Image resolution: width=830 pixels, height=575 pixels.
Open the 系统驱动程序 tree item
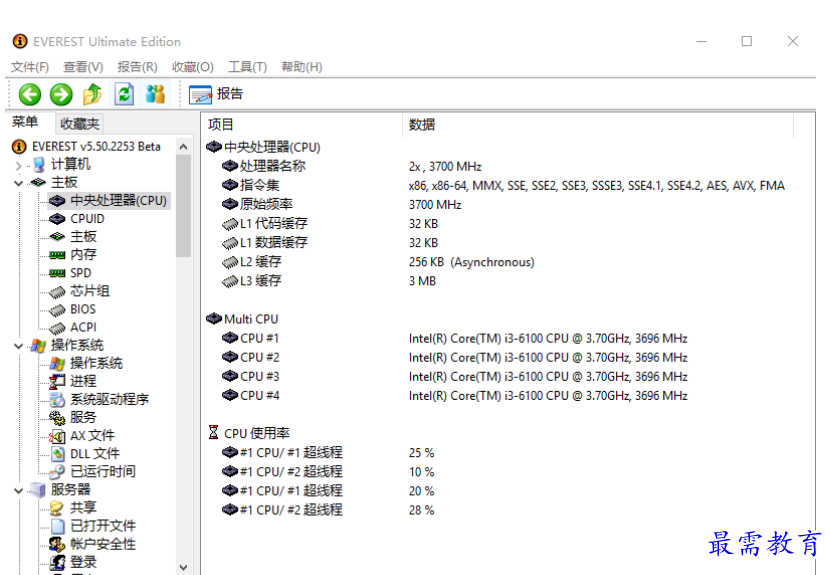pos(100,399)
